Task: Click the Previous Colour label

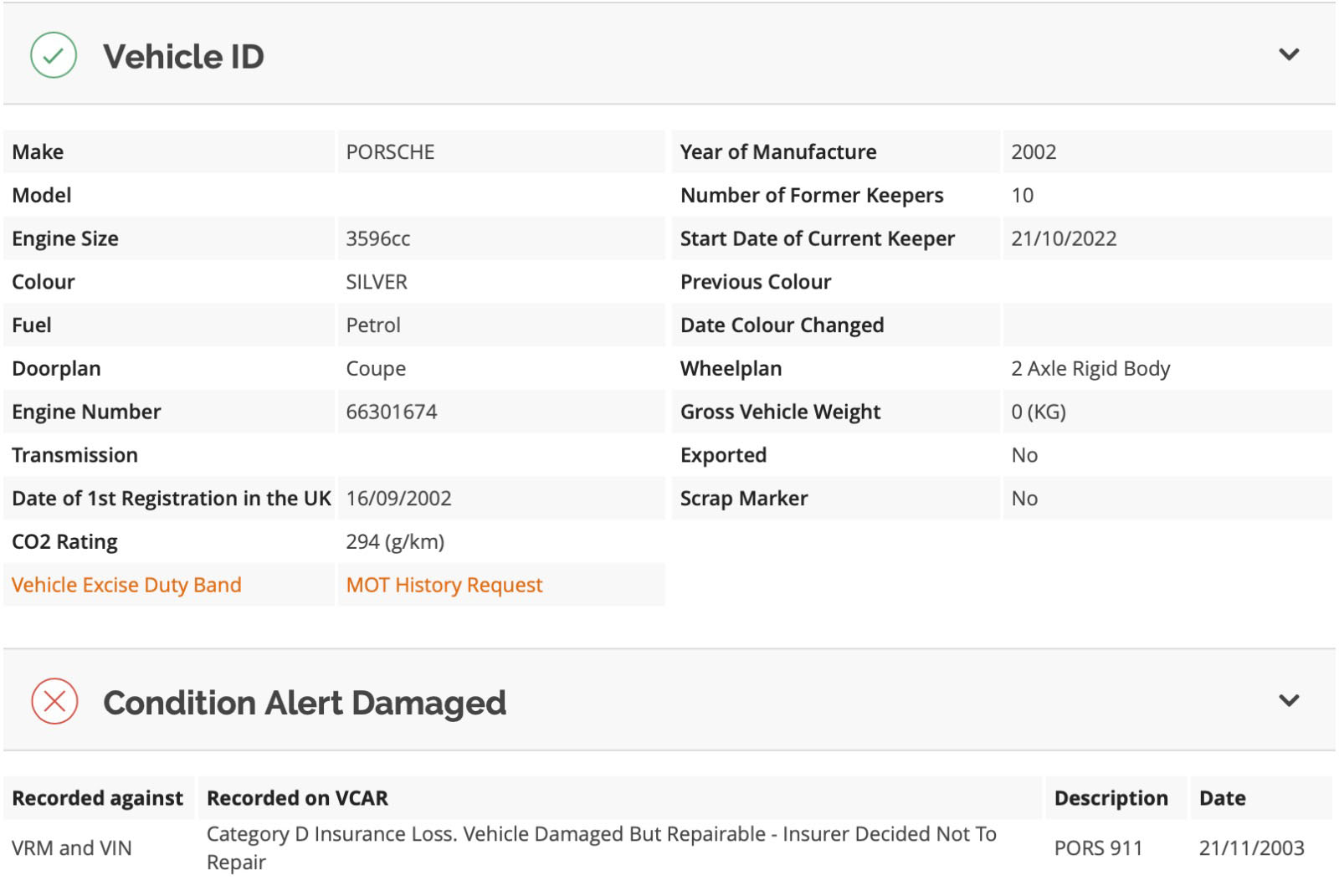Action: [756, 282]
